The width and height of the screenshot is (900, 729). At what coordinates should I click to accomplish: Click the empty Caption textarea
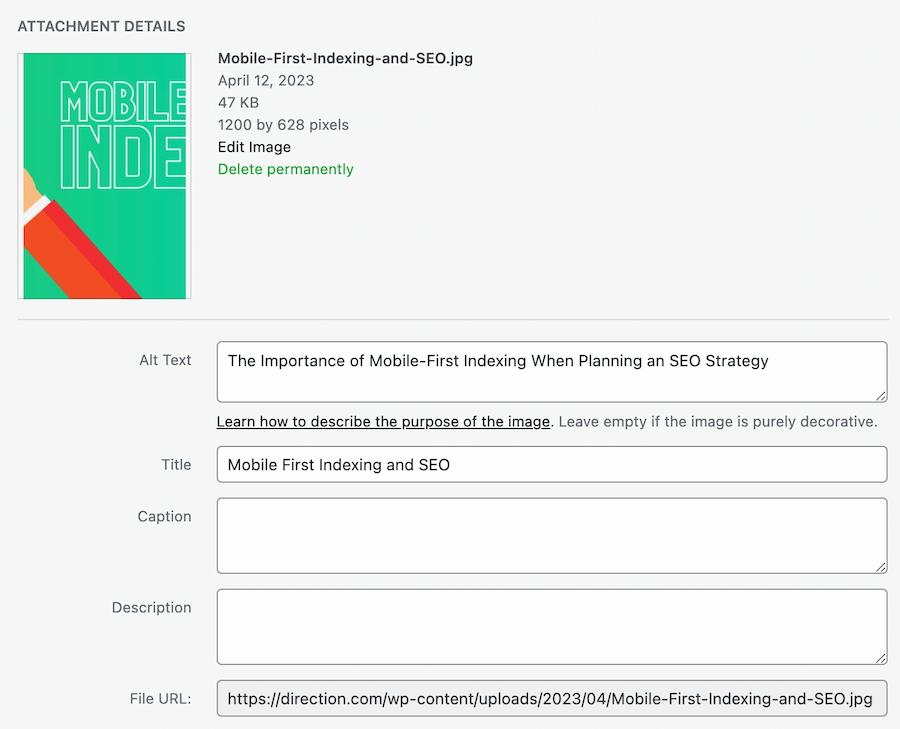point(550,535)
